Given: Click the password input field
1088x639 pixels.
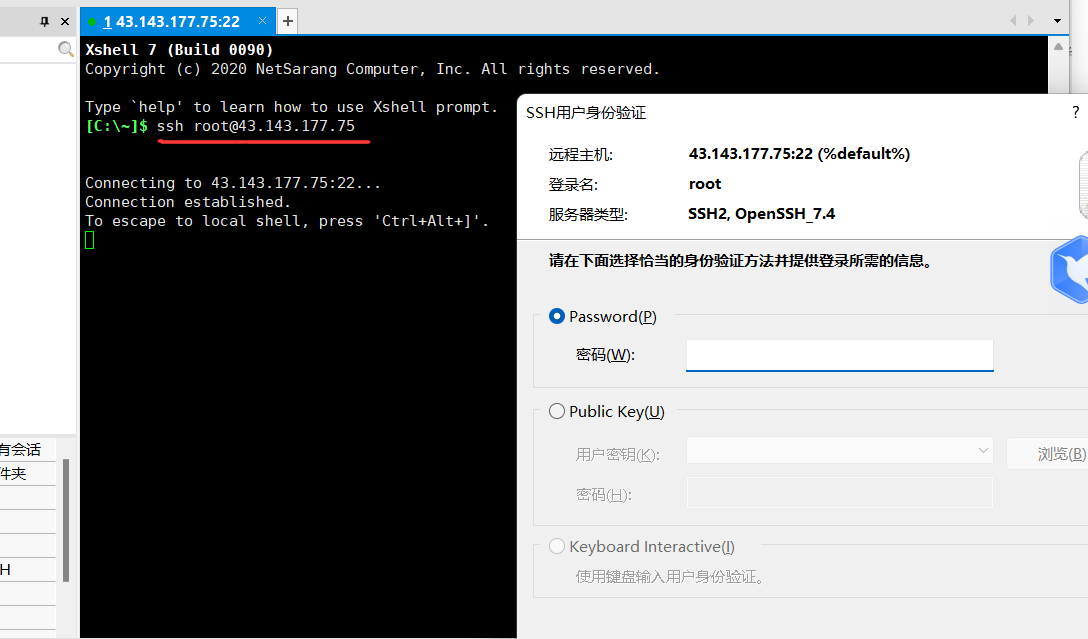Looking at the screenshot, I should click(x=840, y=355).
